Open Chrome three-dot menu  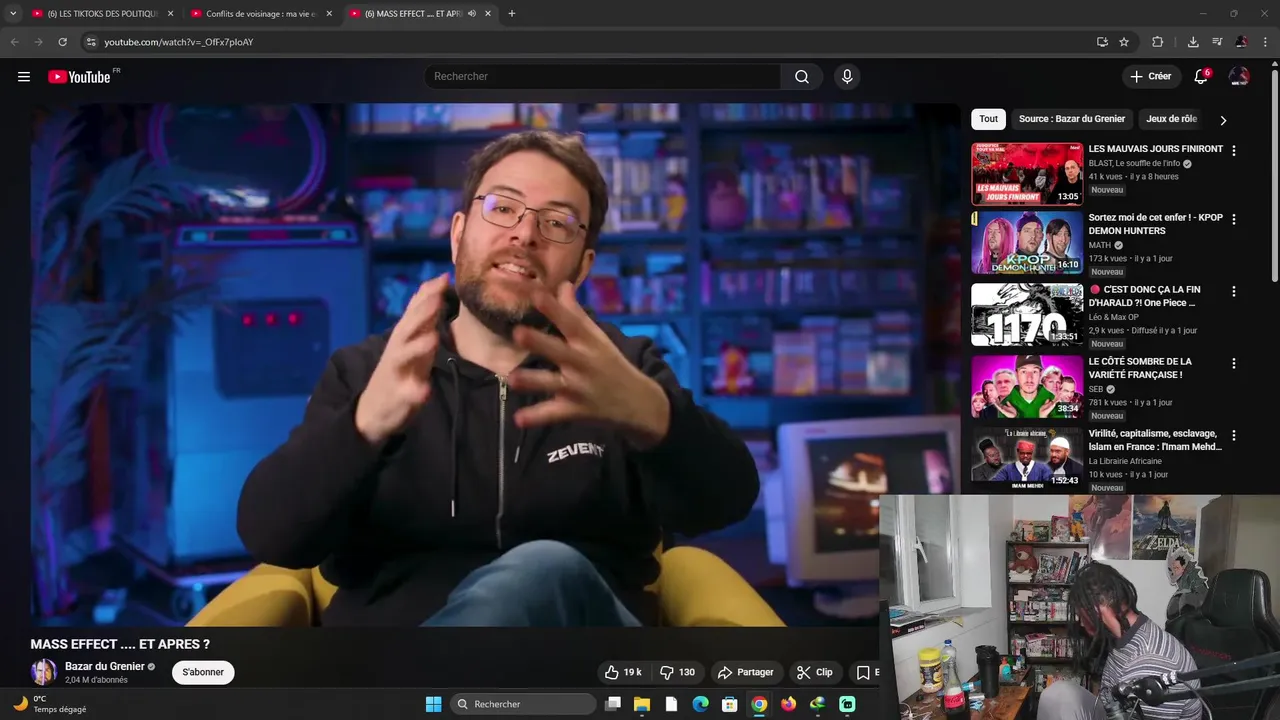click(1265, 42)
